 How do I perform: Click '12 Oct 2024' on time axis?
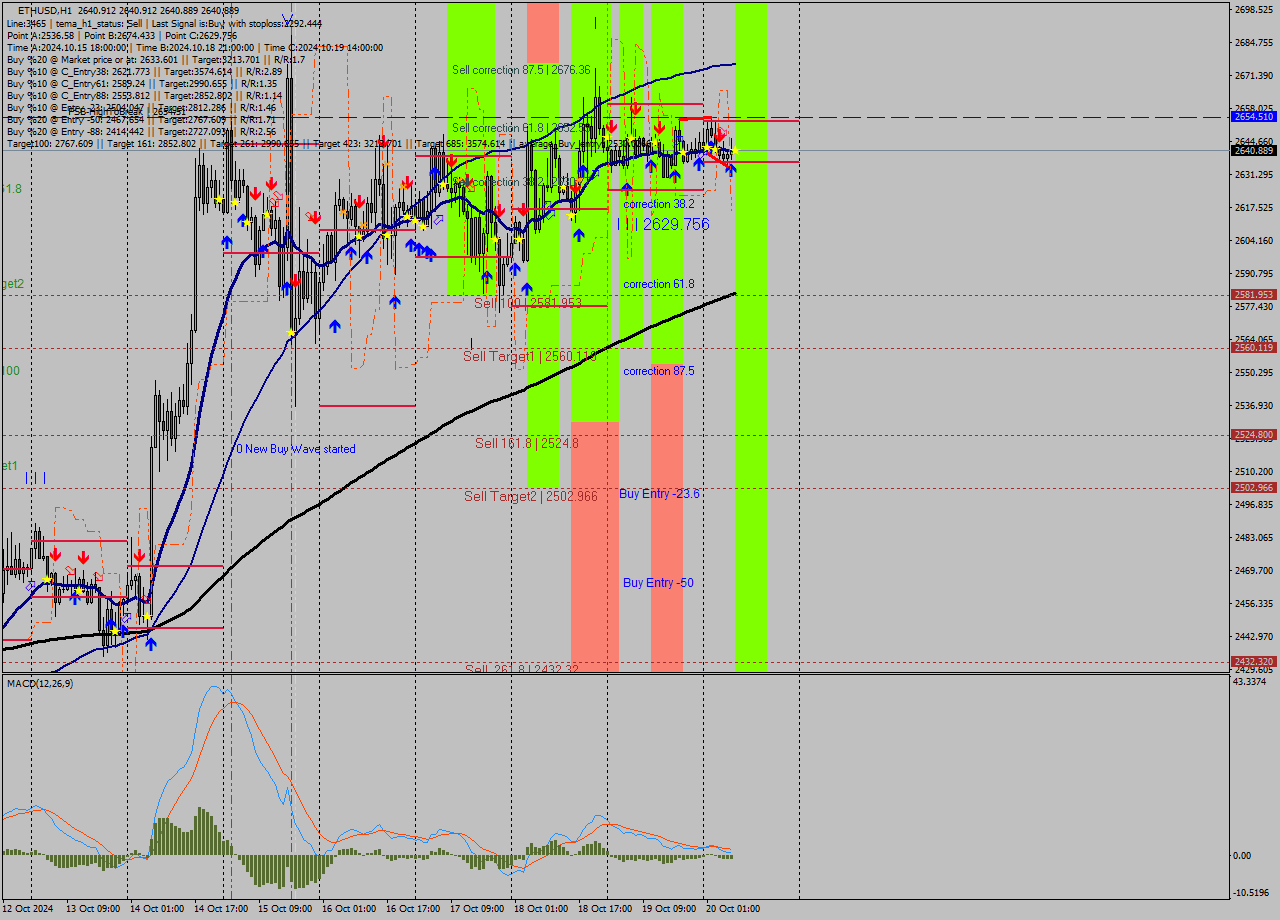pyautogui.click(x=30, y=909)
